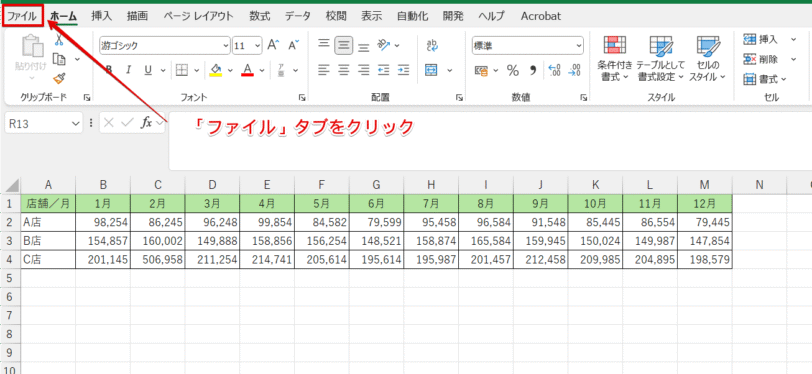Screen dimensions: 812x374
Task: Increase indent icon
Action: point(403,69)
